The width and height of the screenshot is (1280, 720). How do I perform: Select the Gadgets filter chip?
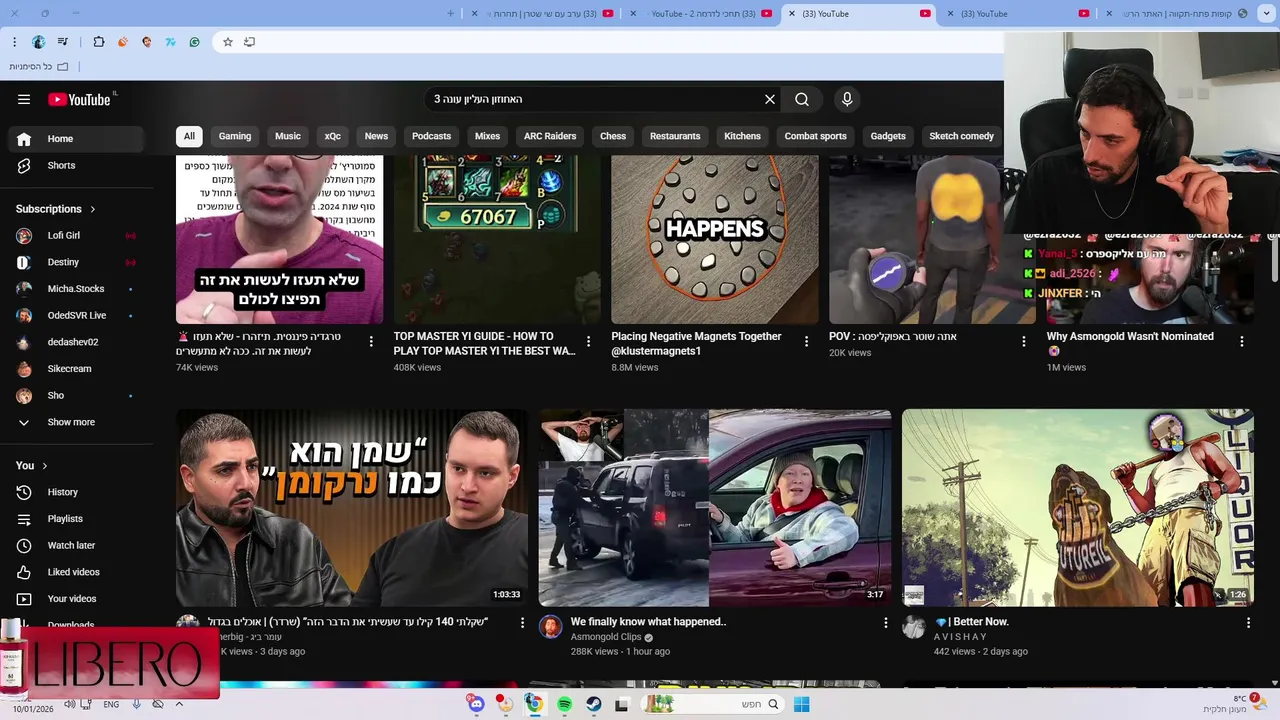click(888, 136)
